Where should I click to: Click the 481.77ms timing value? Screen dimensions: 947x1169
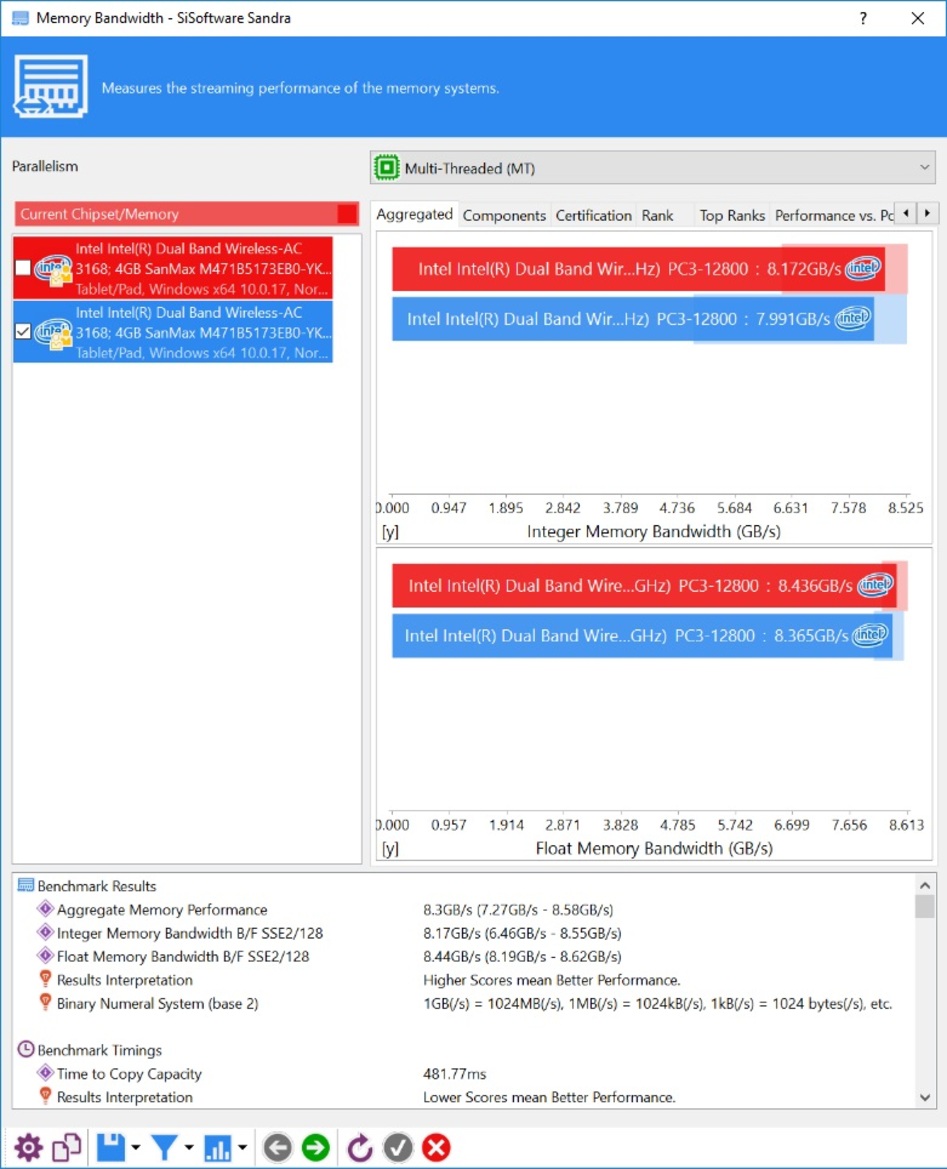click(455, 1074)
